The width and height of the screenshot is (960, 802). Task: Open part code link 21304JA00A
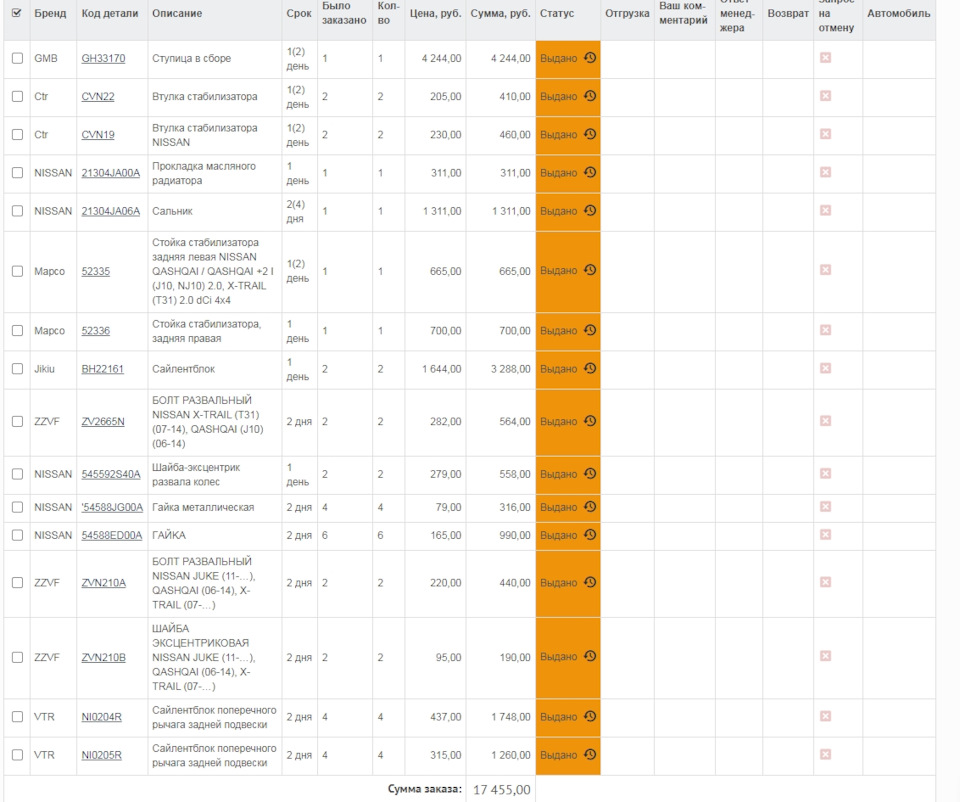click(110, 173)
